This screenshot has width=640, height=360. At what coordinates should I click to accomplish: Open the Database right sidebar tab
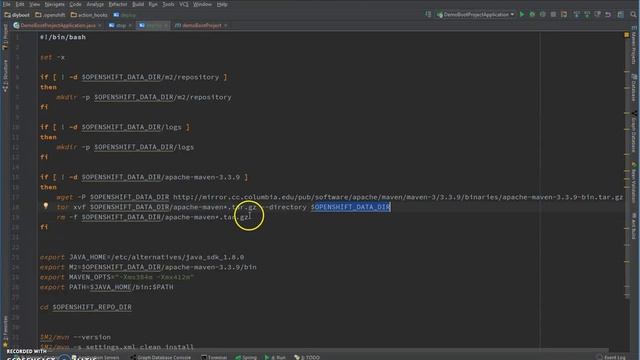[x=634, y=88]
